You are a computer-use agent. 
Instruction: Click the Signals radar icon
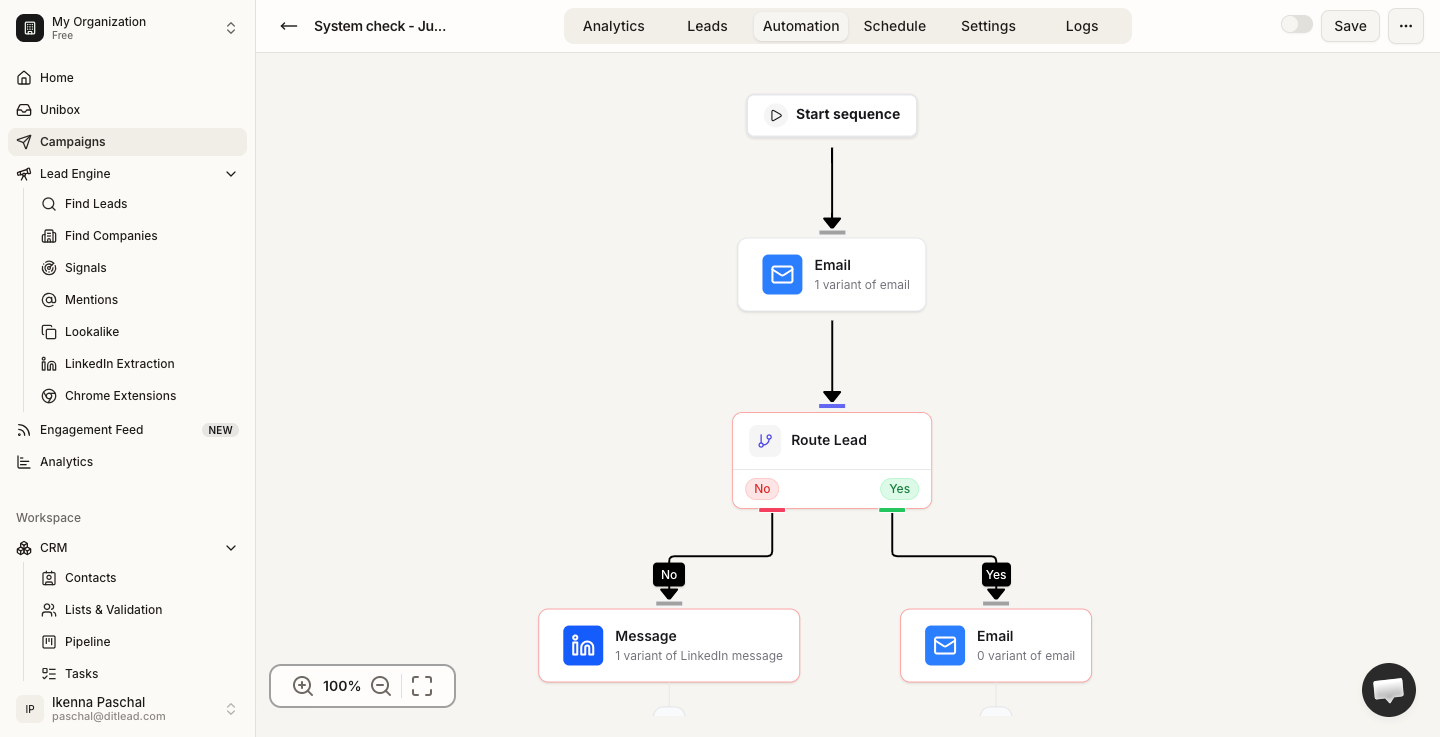click(48, 268)
